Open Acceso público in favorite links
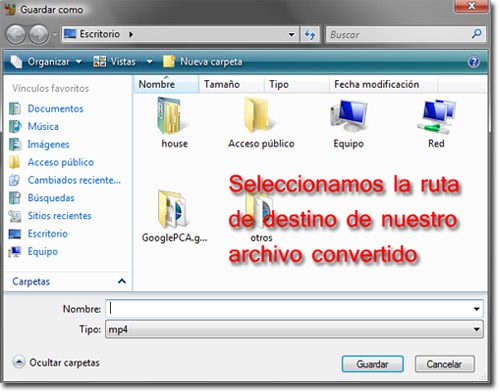The height and width of the screenshot is (392, 500). (x=61, y=162)
